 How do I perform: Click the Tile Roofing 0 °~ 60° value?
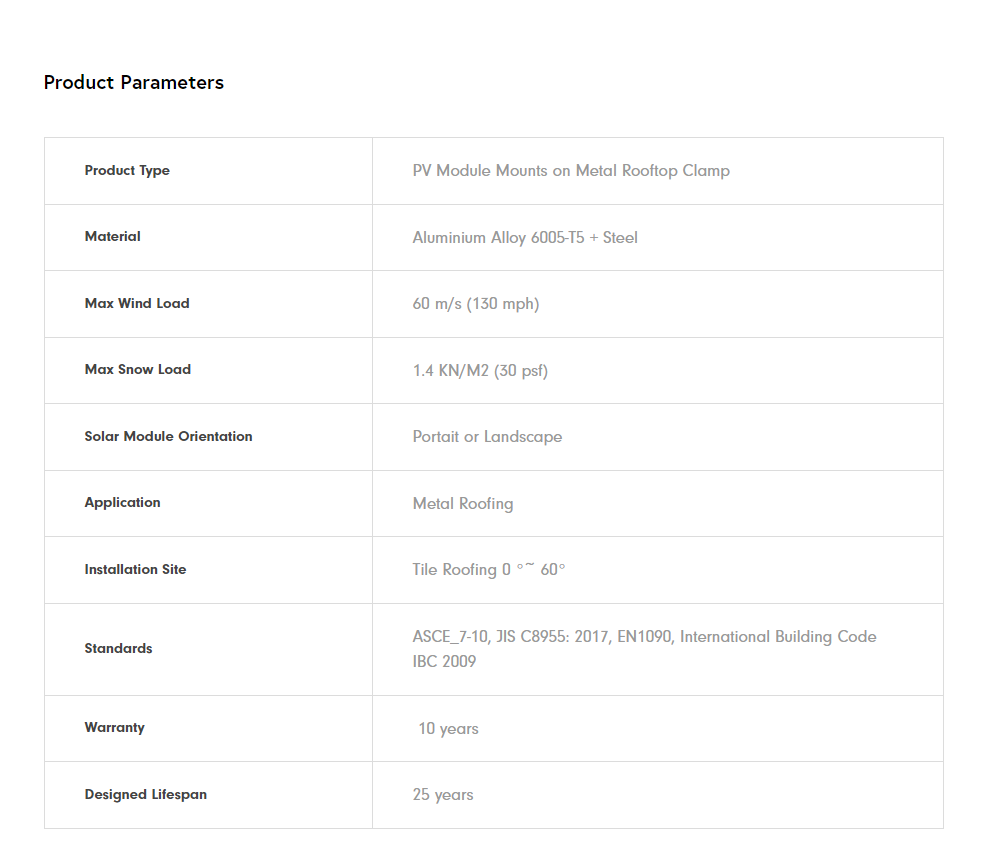[489, 570]
